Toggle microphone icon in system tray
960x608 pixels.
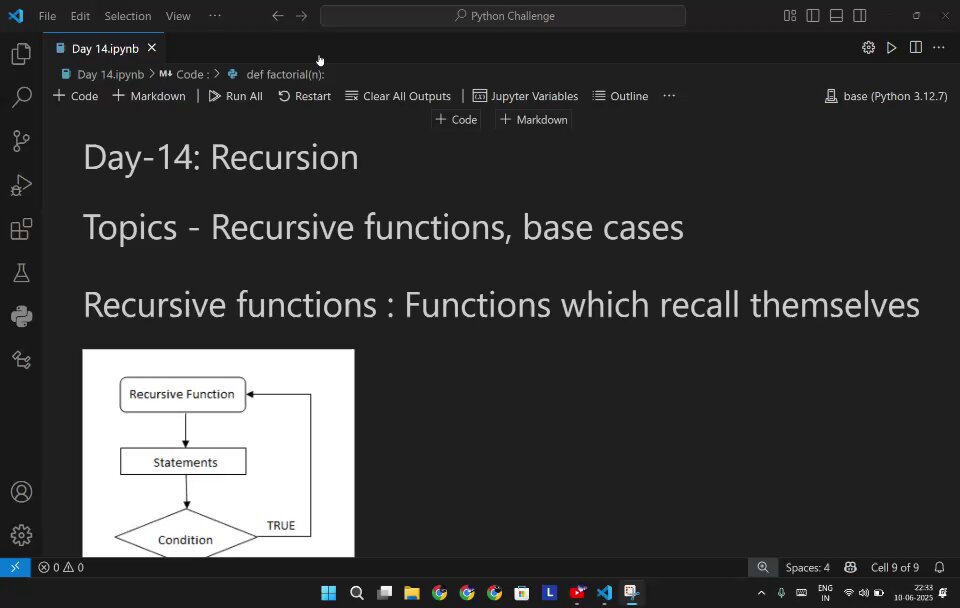(781, 593)
